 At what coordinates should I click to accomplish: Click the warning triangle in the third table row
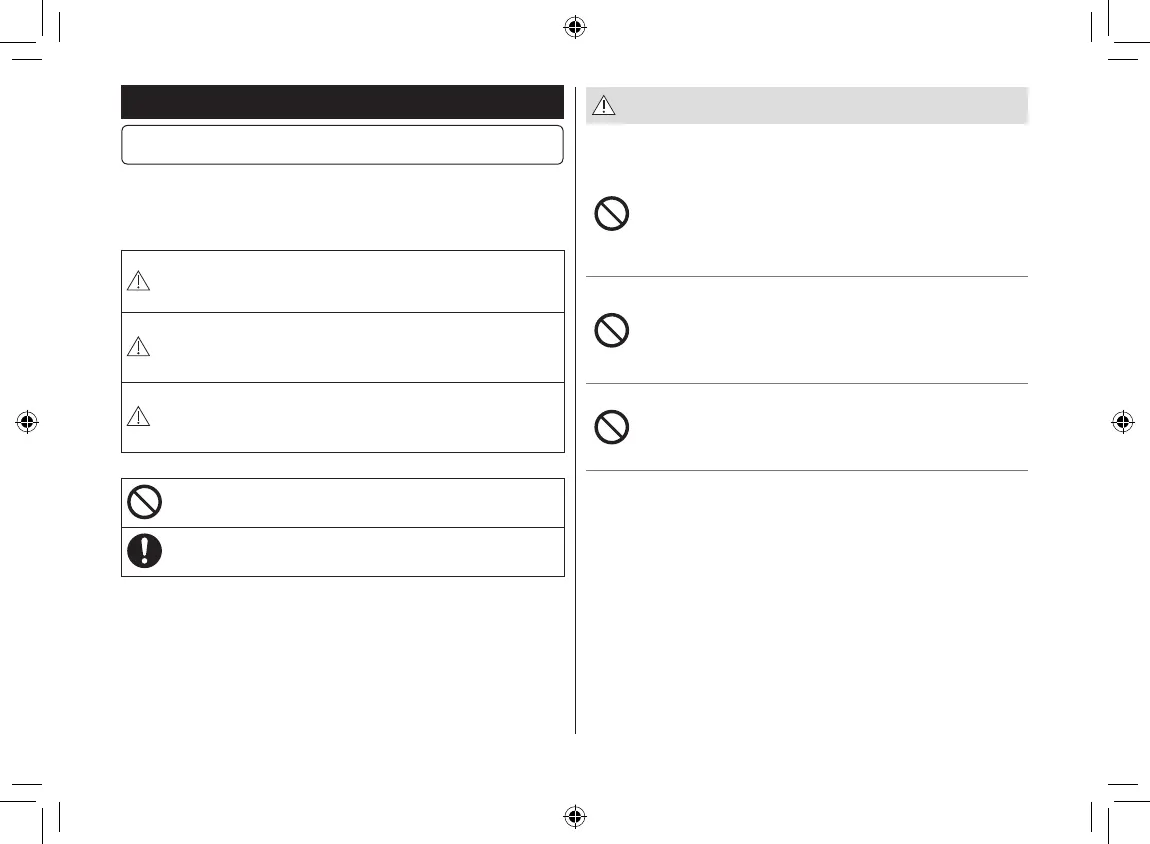[x=139, y=418]
